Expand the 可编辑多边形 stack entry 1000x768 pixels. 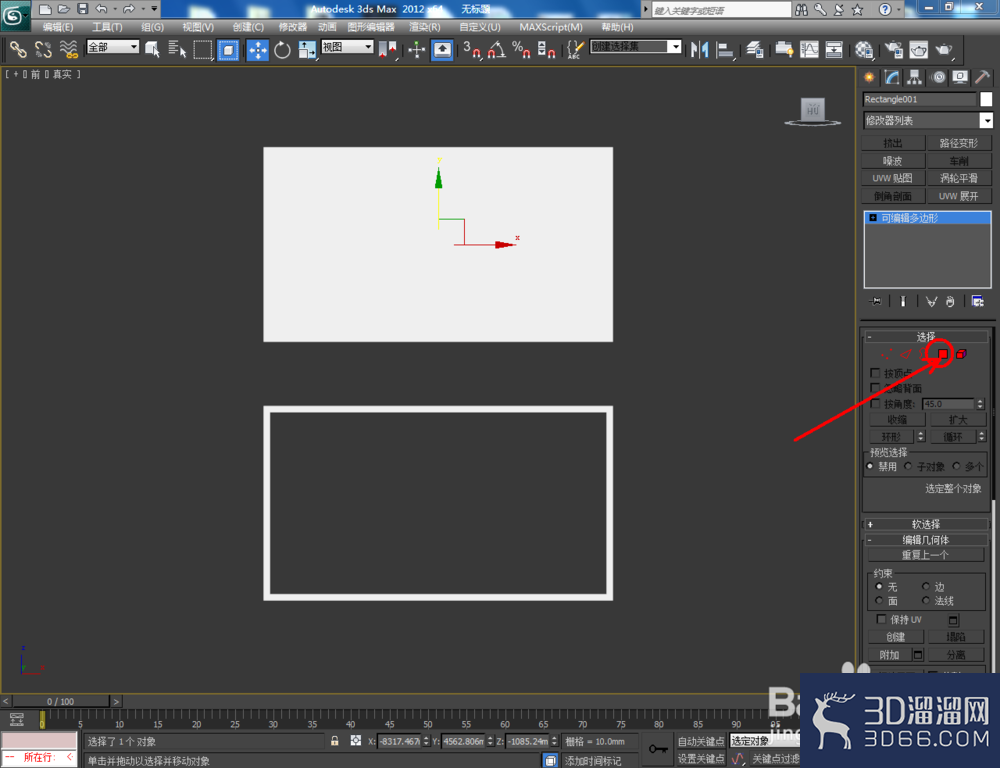click(873, 218)
